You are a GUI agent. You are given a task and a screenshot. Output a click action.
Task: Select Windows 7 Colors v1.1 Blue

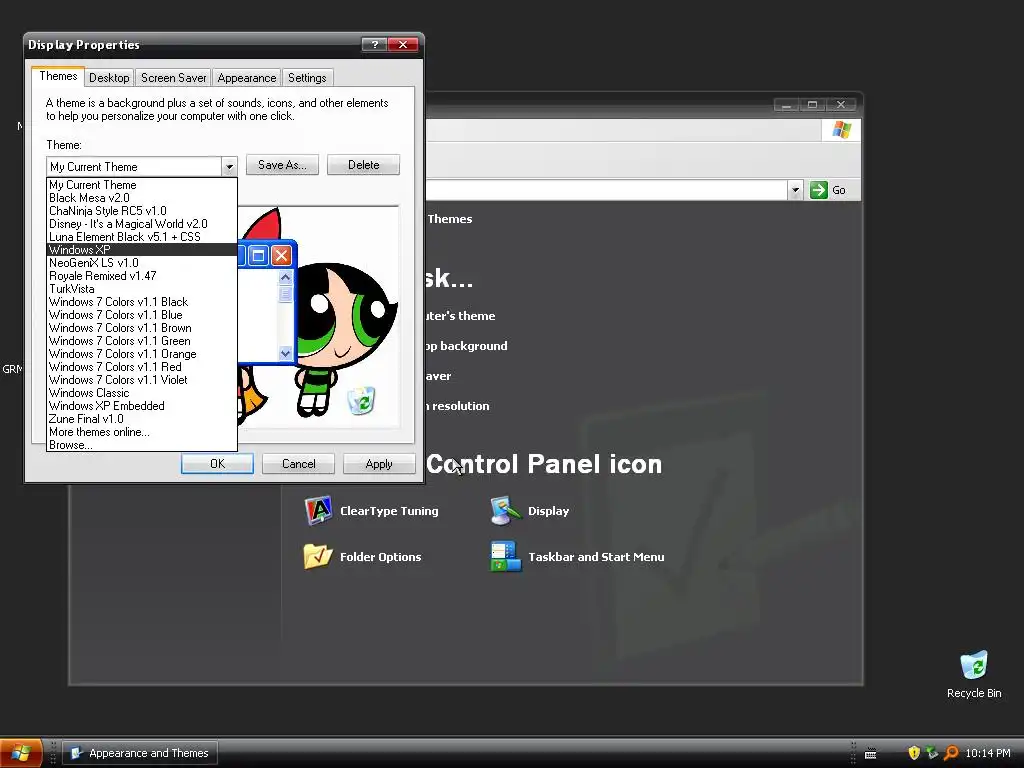(x=142, y=315)
